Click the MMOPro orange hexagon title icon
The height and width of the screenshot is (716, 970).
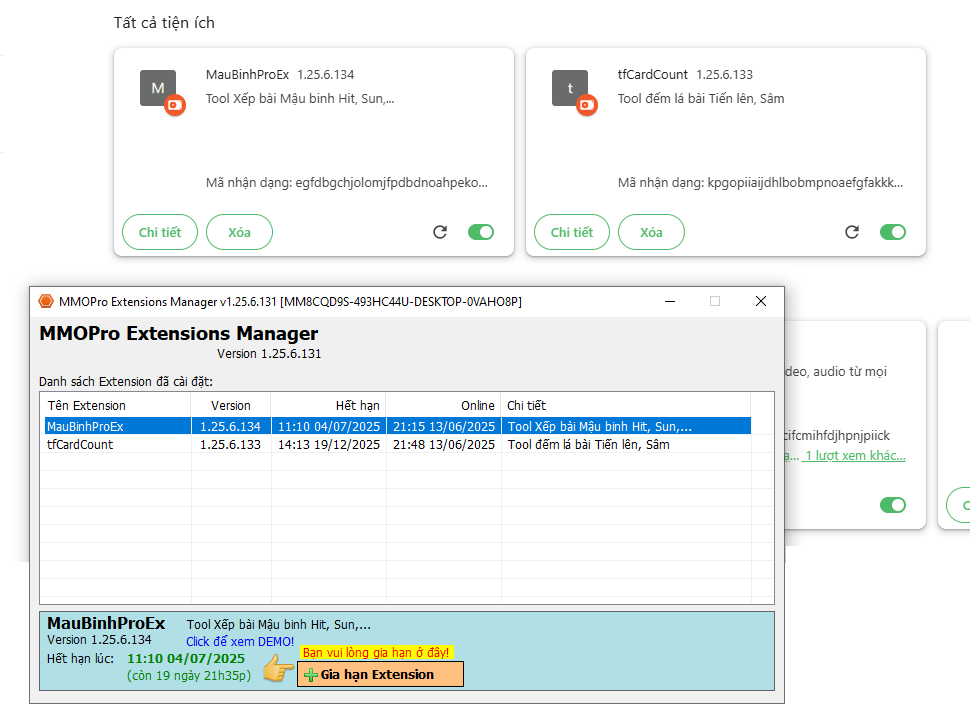tap(46, 301)
